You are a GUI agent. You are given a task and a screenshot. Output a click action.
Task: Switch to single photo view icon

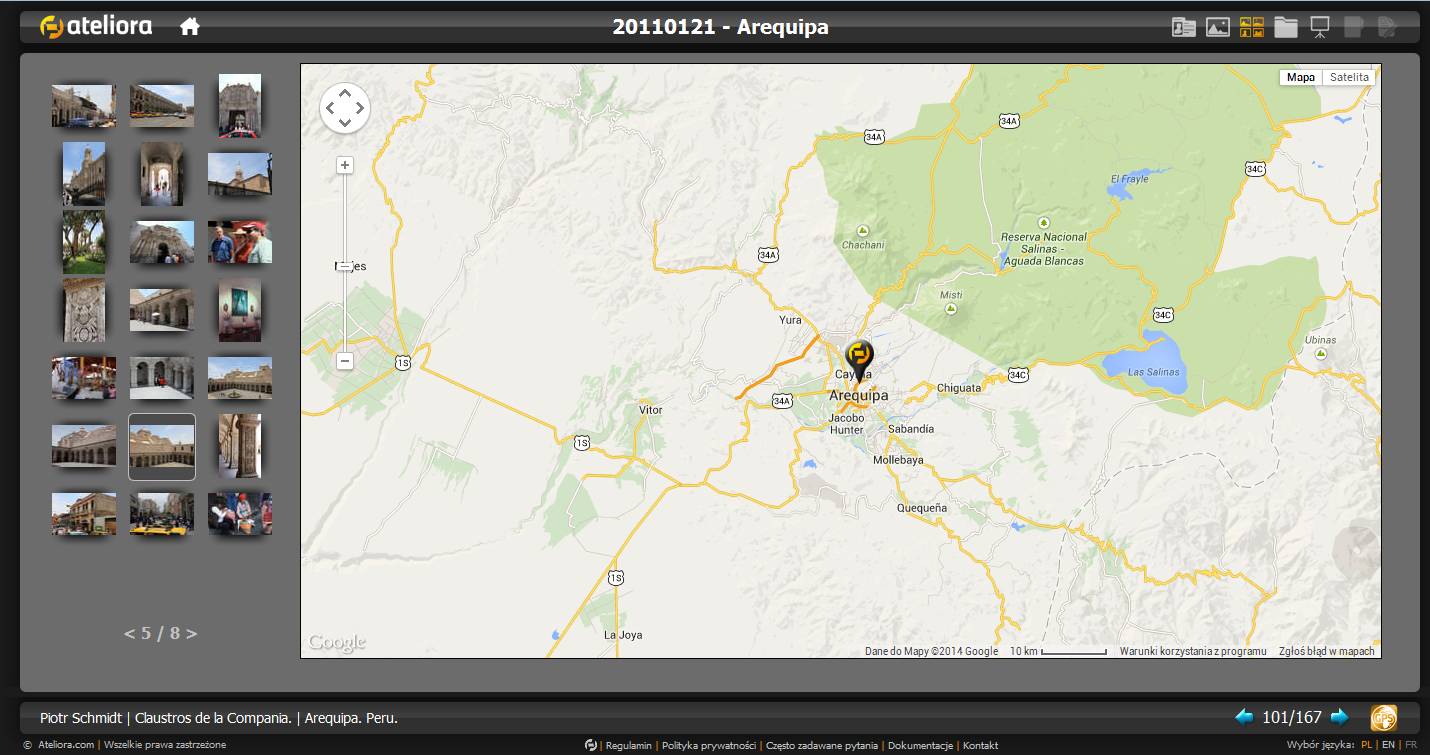coord(1218,27)
